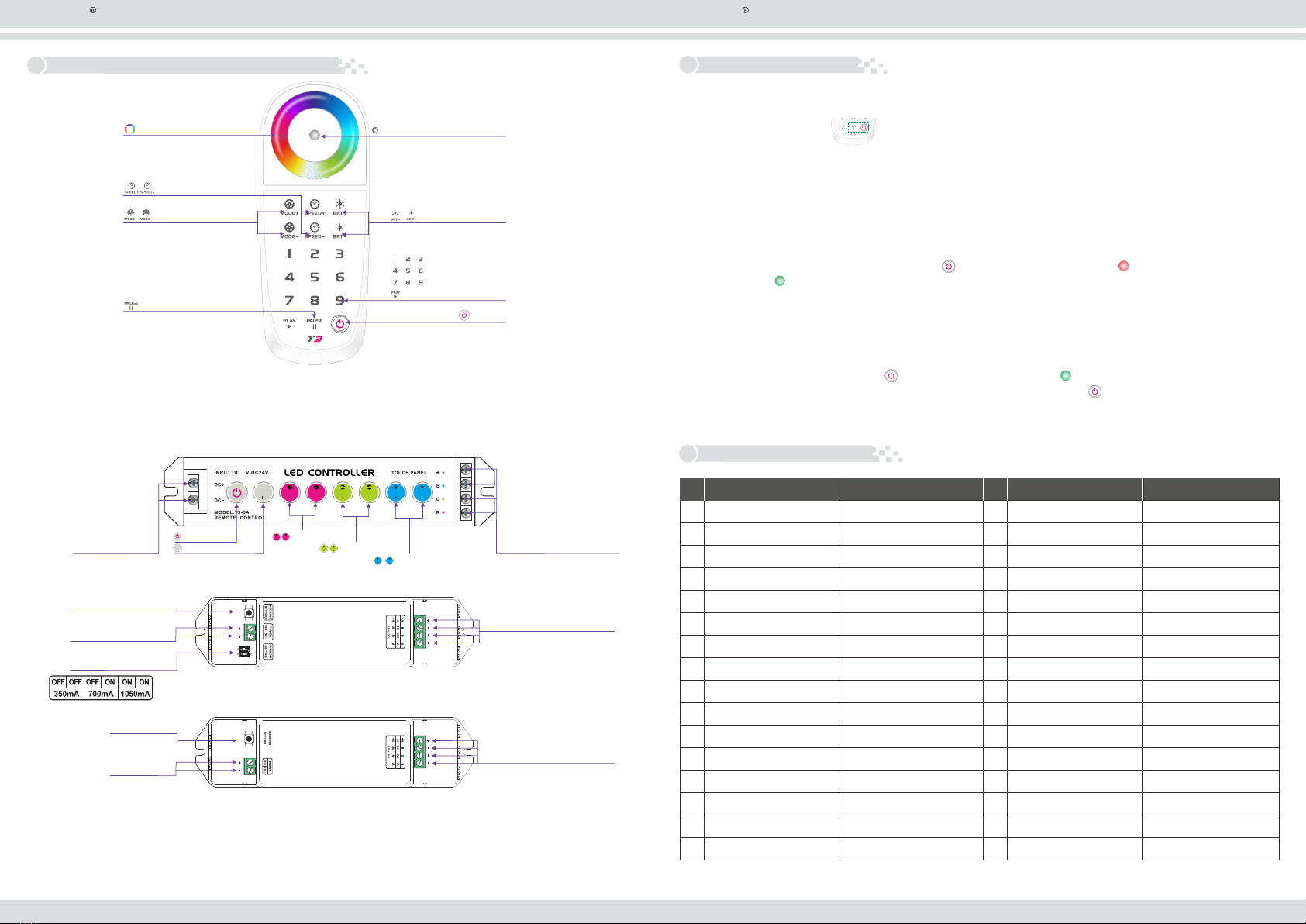1306x924 pixels.
Task: Toggle the pink power button on the remote
Action: (339, 323)
